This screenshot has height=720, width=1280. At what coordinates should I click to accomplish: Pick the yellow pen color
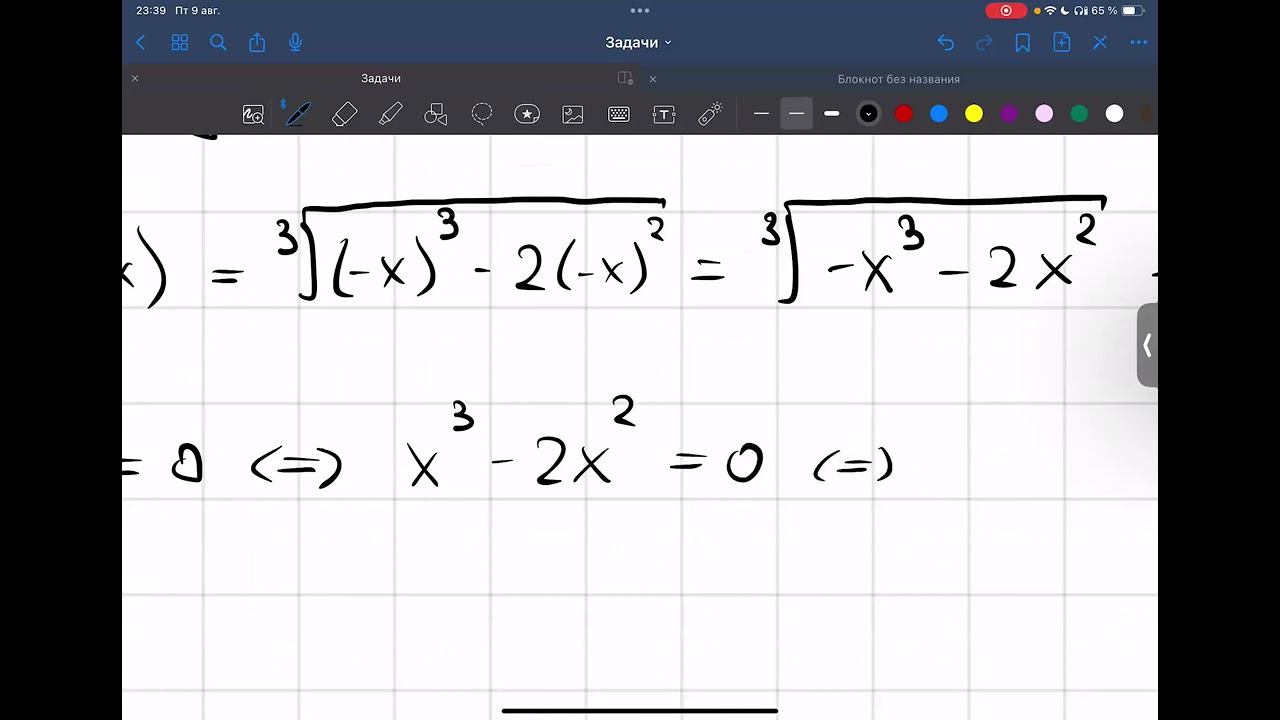coord(974,114)
